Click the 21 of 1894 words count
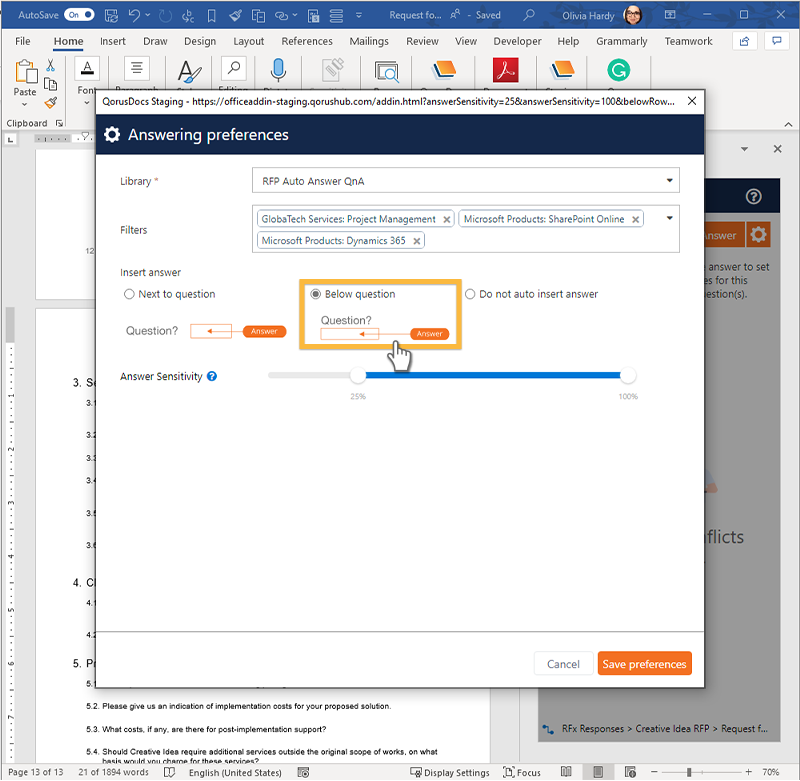The height and width of the screenshot is (781, 800). [x=113, y=772]
